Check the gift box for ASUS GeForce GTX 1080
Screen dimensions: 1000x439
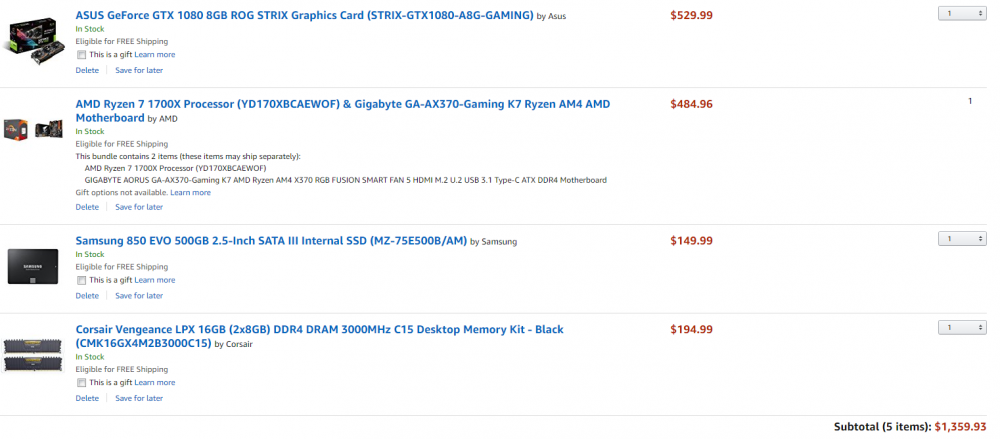tap(81, 55)
